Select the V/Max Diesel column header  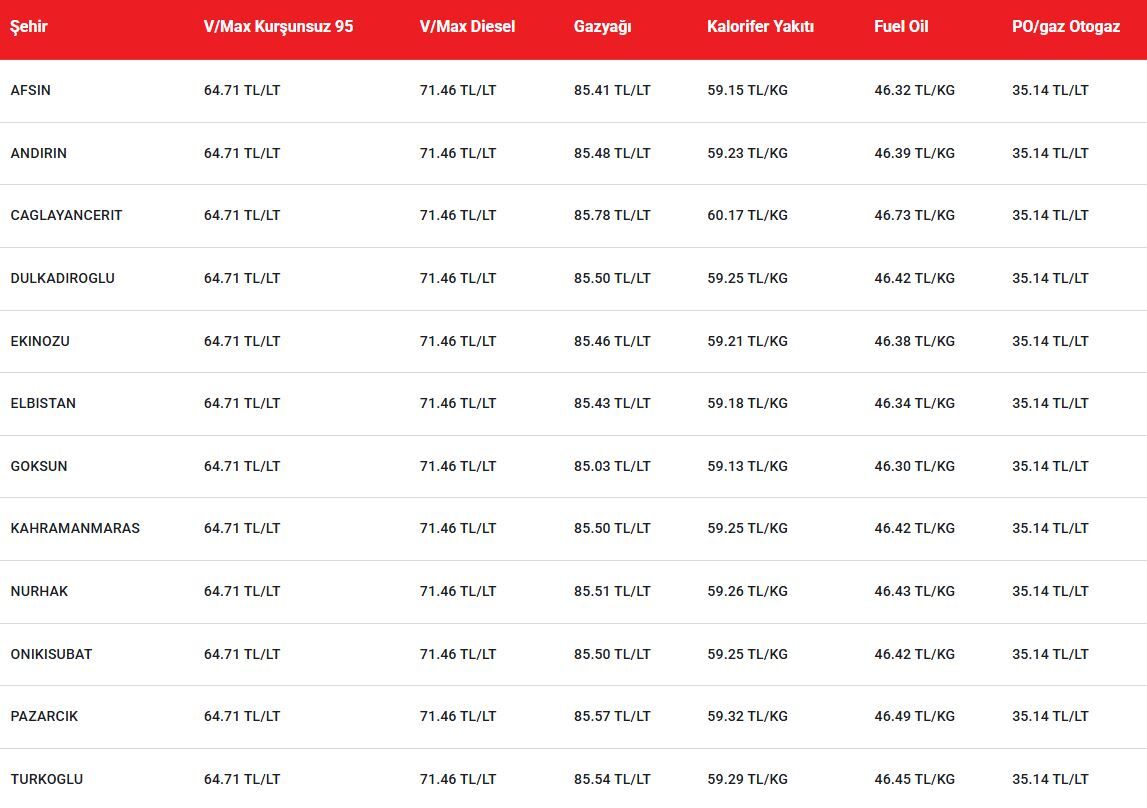[x=467, y=27]
